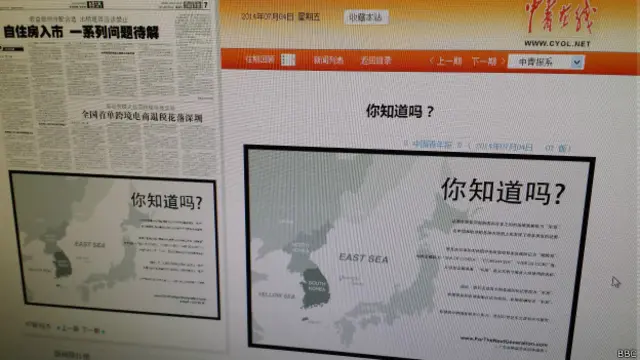Go to the next page with 下一版
Screen dimensions: 640x360
tap(91, 330)
